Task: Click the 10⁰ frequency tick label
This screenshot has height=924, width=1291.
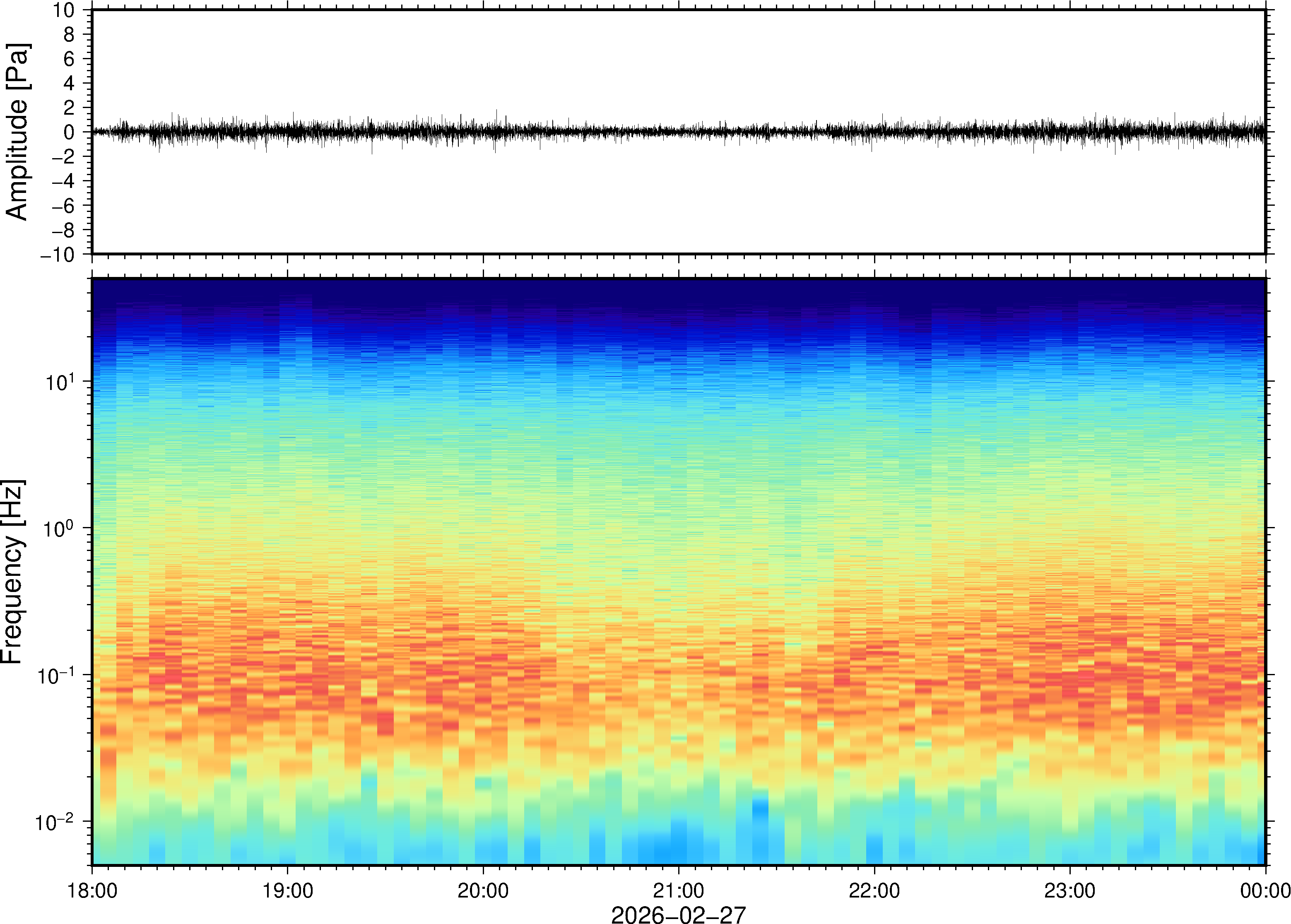Action: pos(60,529)
